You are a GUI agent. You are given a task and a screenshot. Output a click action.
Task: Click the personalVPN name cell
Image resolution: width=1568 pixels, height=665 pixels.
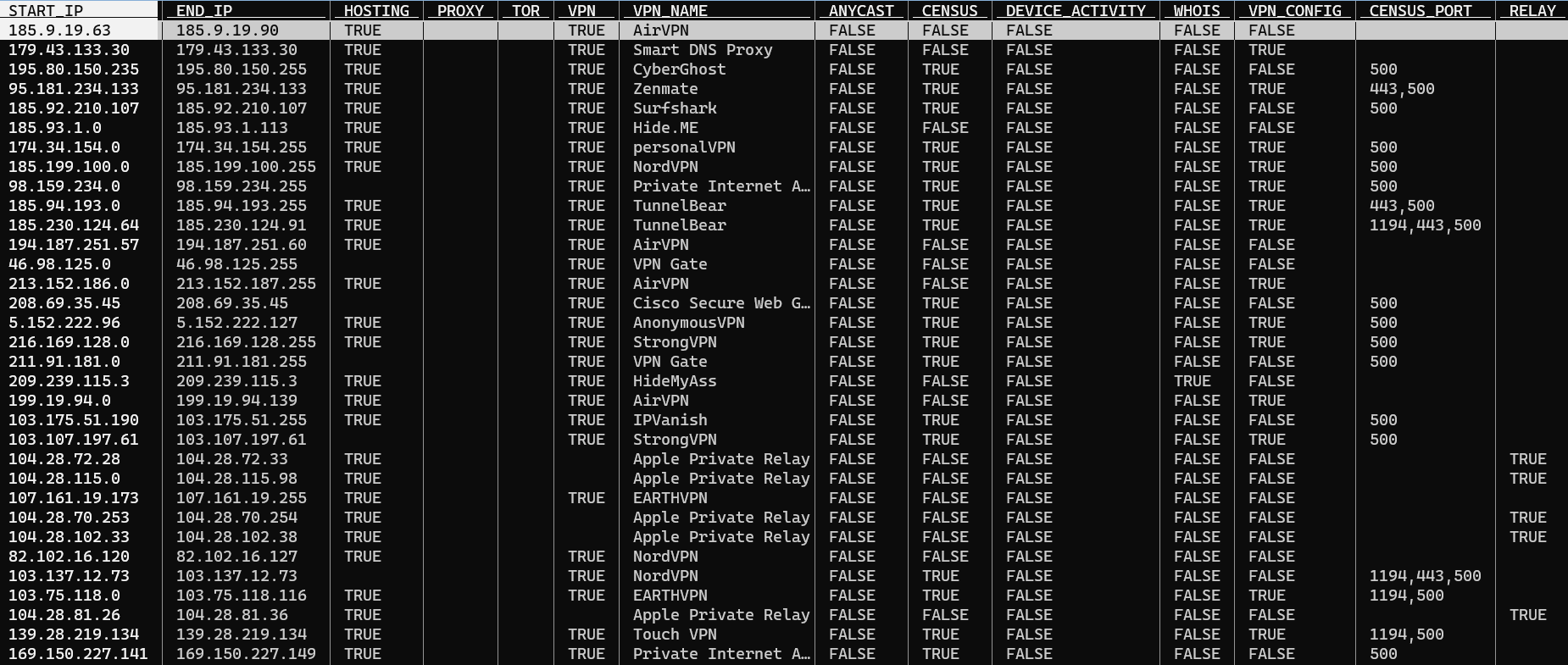pyautogui.click(x=684, y=147)
